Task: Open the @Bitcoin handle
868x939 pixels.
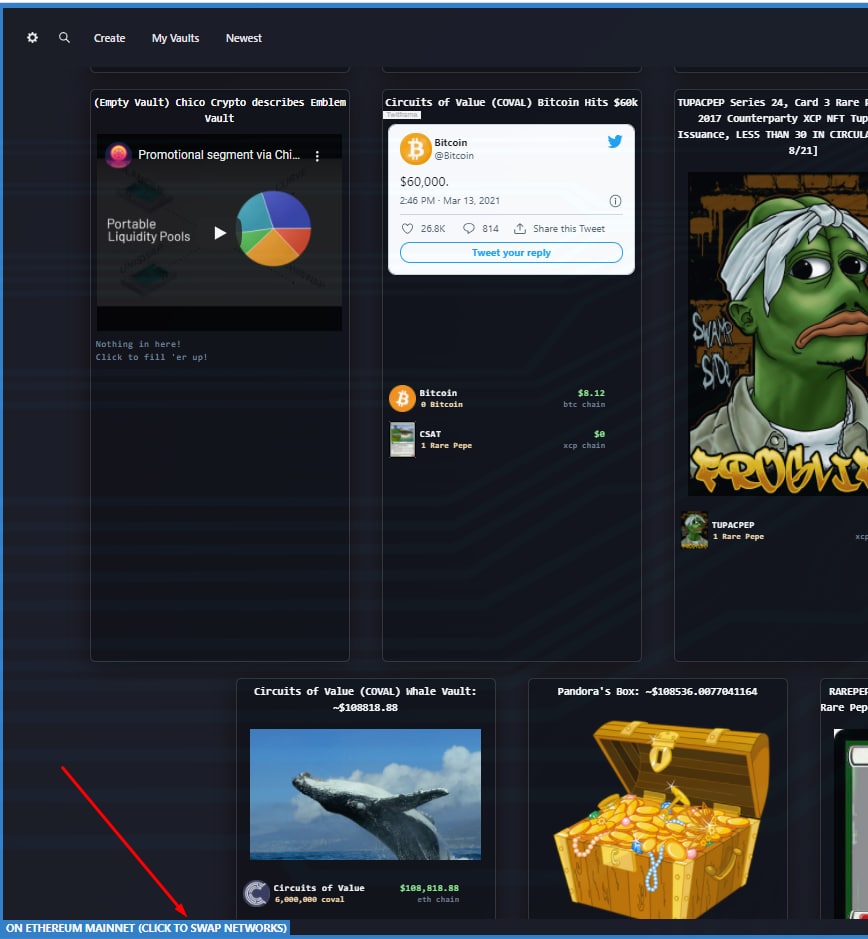Action: click(454, 156)
